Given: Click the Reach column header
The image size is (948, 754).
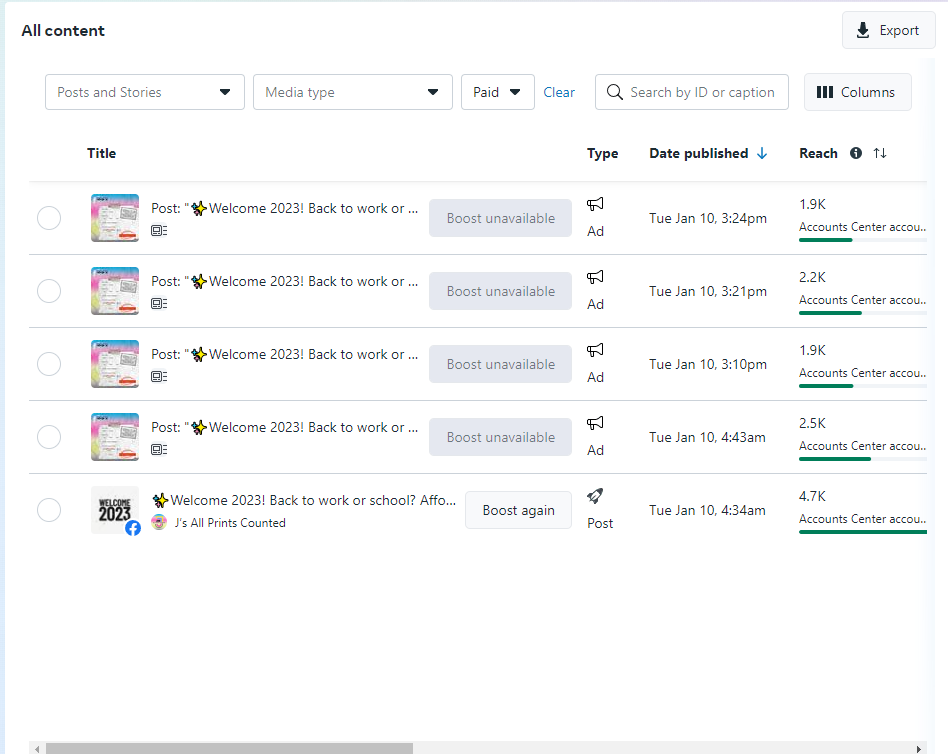Looking at the screenshot, I should [818, 153].
